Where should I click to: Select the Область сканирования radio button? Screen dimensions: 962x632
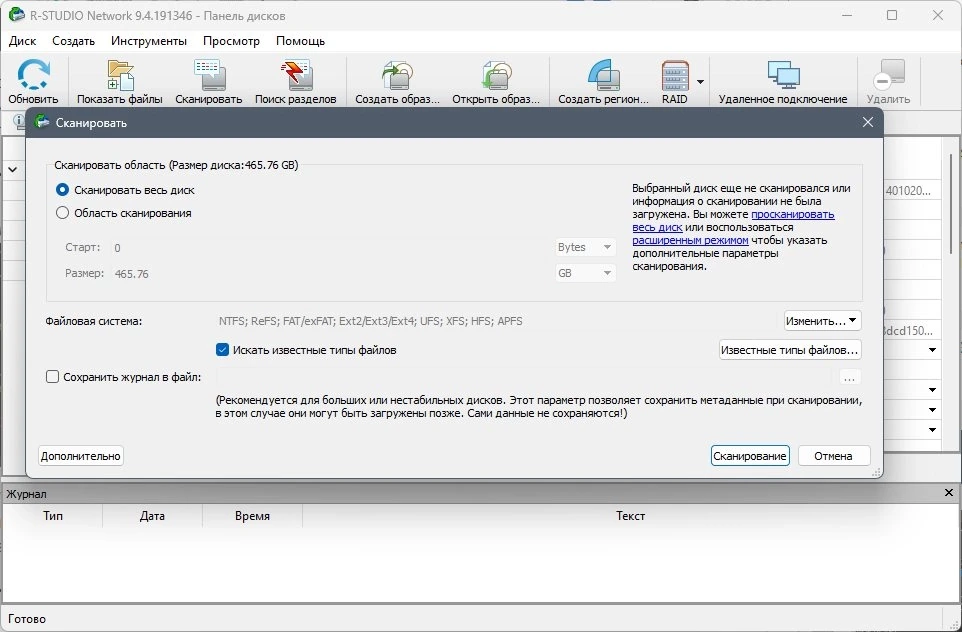point(62,213)
